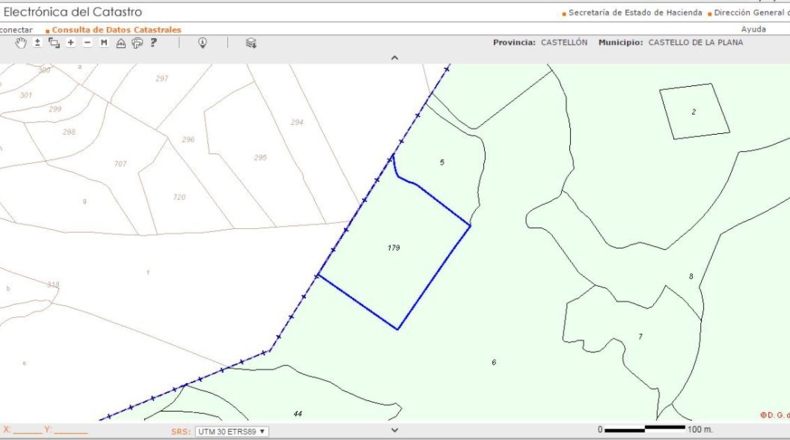790x440 pixels.
Task: Open Secretaría de Estado de Hacienda link
Action: [x=635, y=13]
